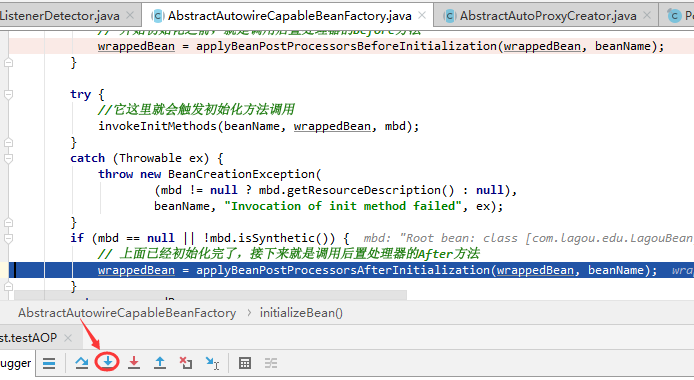Collapse the try block fold marker

tap(8, 95)
